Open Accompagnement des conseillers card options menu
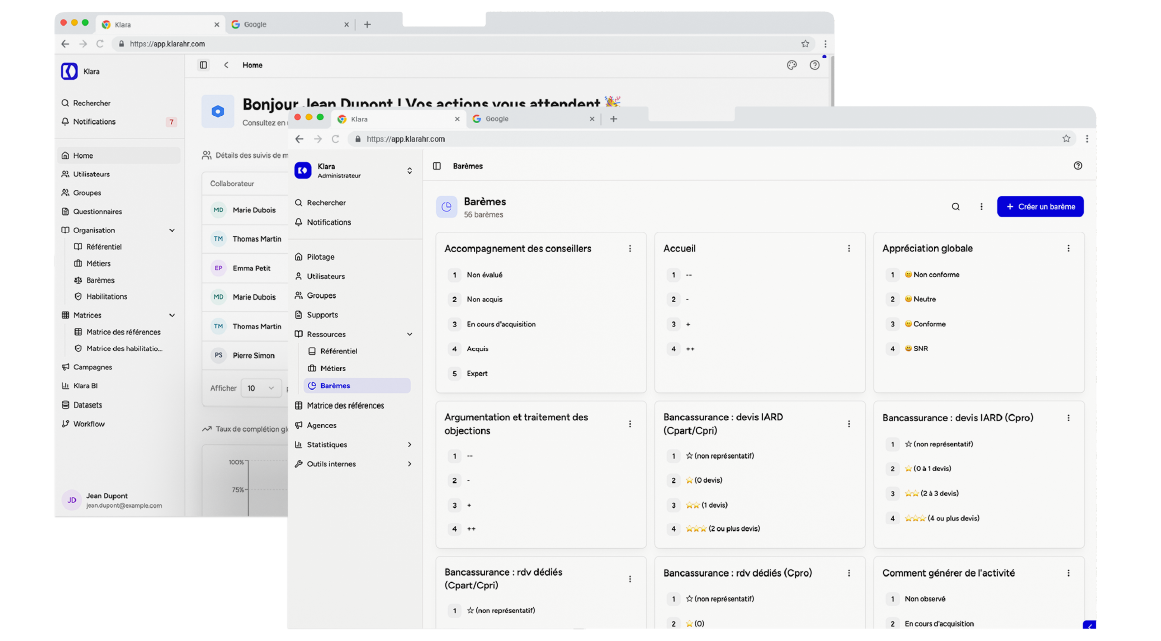1161x641 pixels. (630, 249)
